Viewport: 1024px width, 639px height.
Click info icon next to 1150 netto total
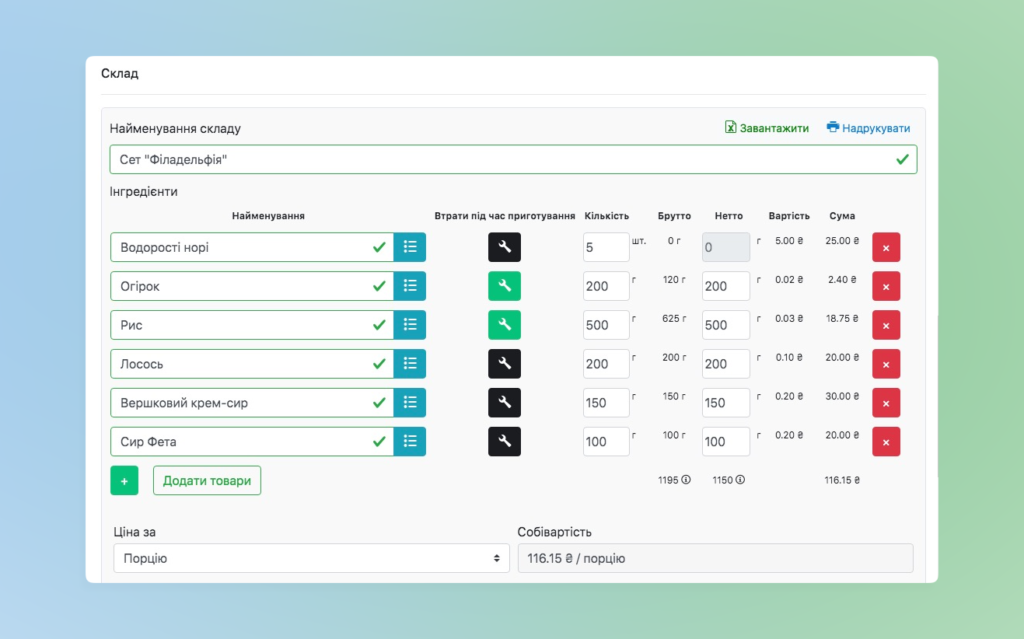coord(741,480)
